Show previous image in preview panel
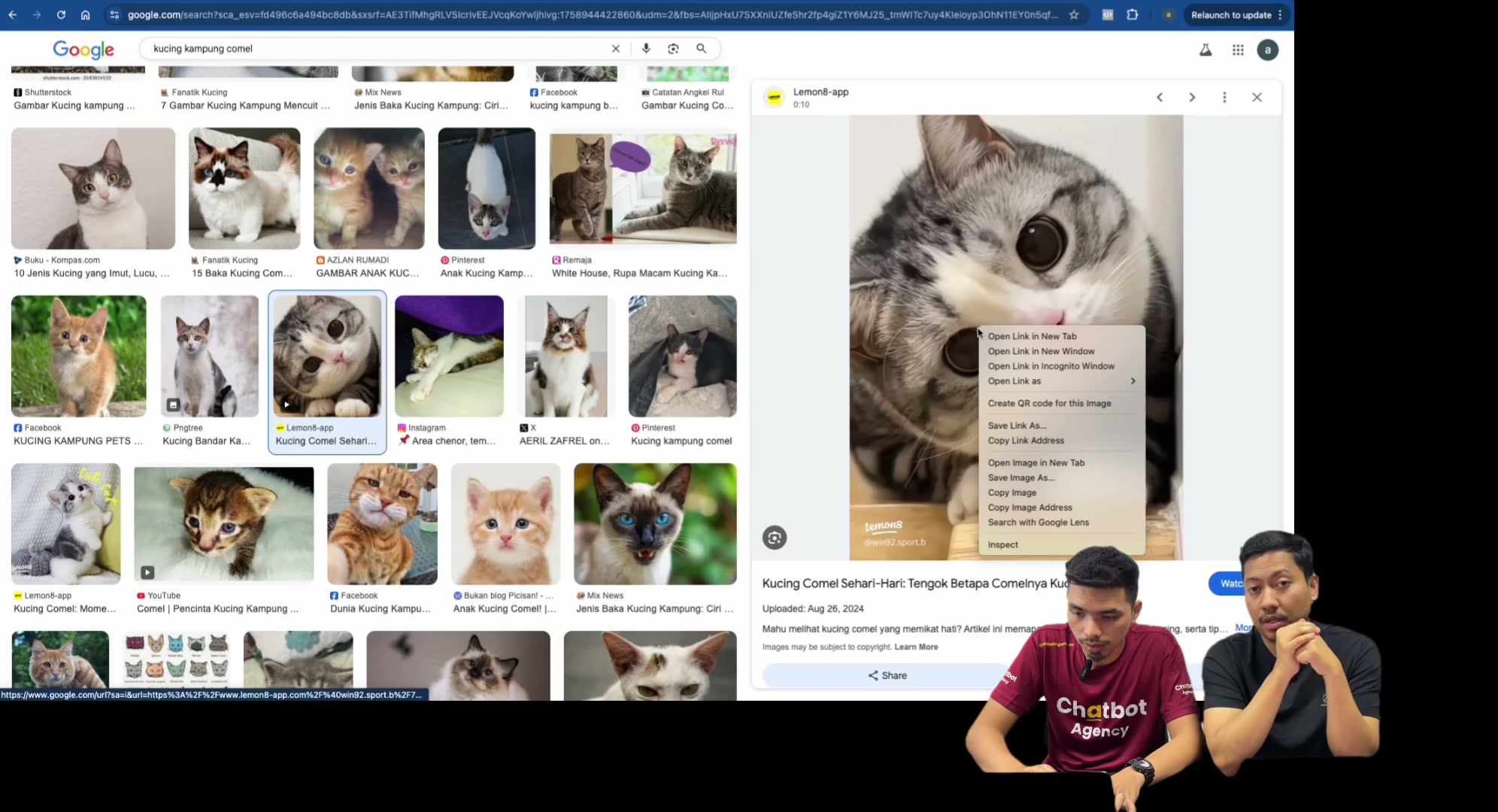Screen dimensions: 1498x812 (x=1160, y=97)
